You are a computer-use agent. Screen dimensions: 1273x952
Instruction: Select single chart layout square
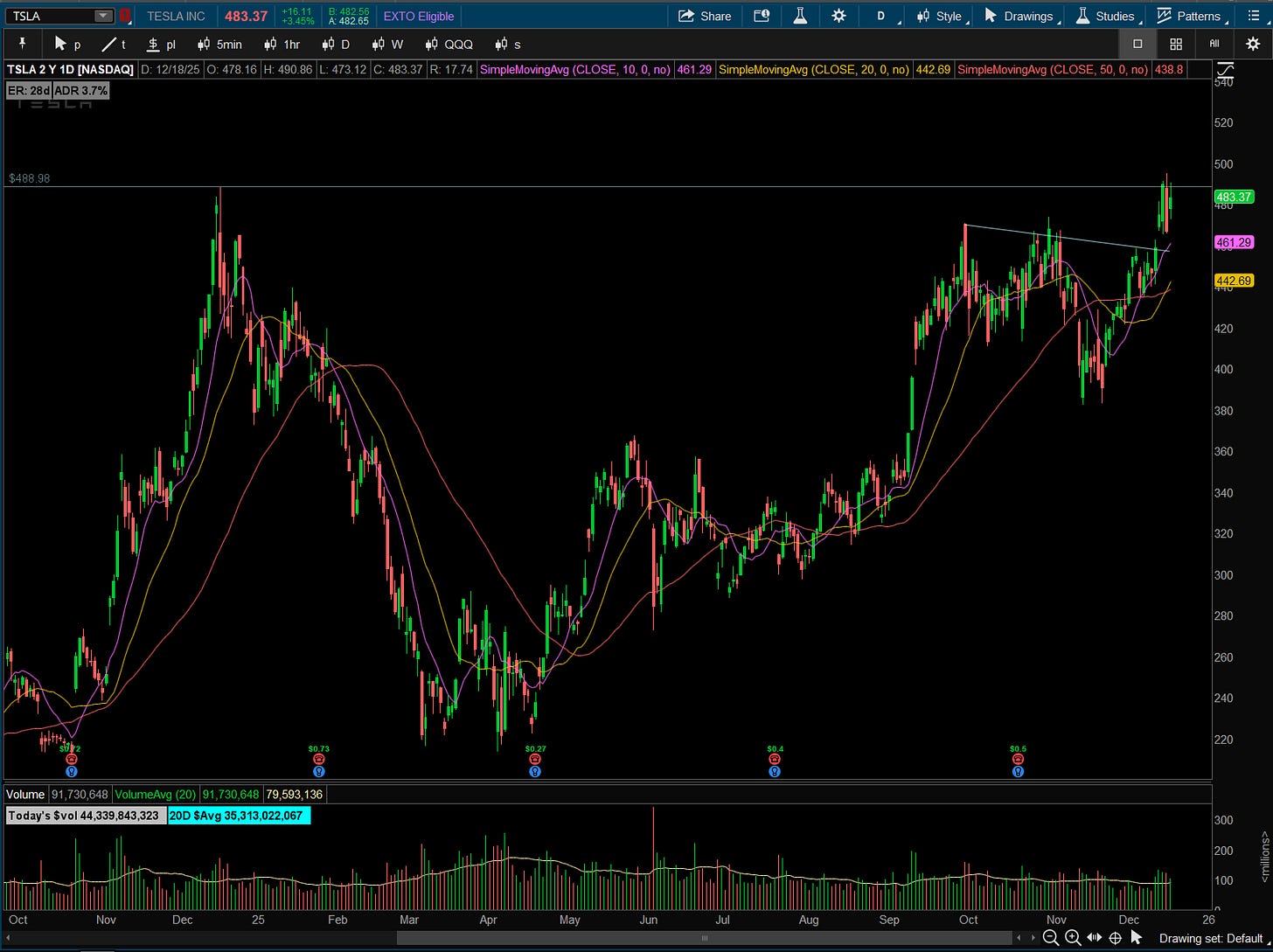coord(1137,44)
